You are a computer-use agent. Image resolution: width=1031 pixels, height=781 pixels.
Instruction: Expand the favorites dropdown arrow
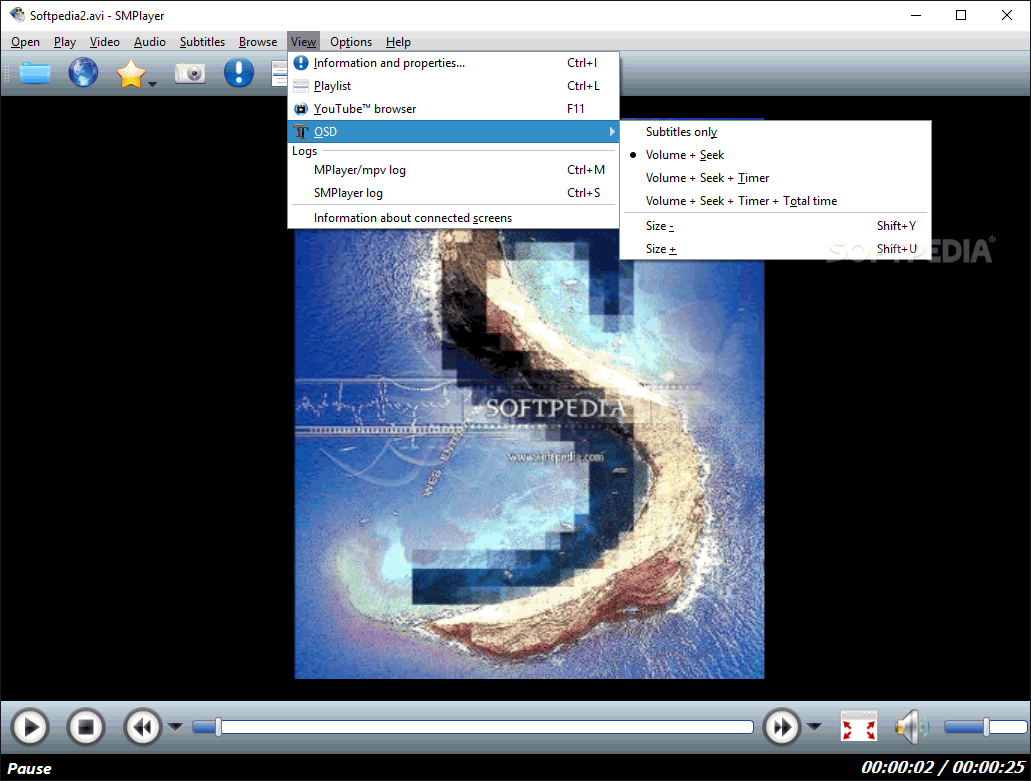pos(153,84)
